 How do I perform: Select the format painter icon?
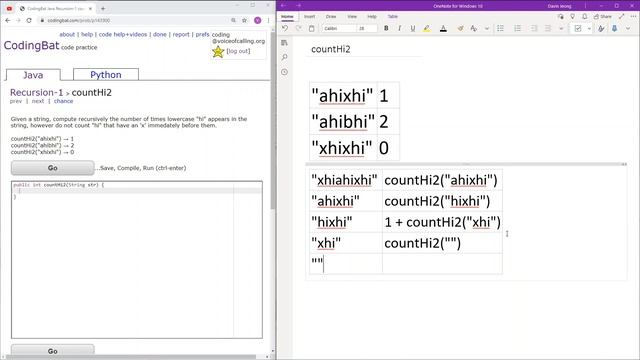(460, 28)
